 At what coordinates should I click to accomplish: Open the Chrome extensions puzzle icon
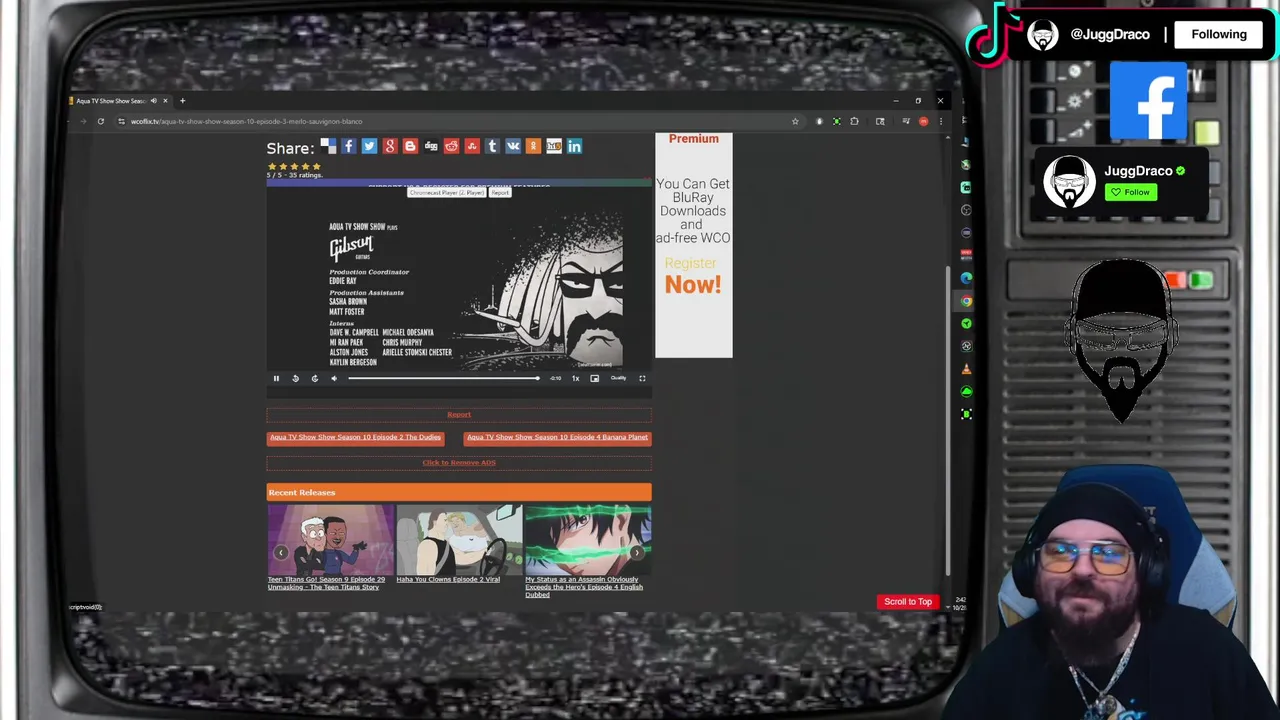[x=854, y=121]
